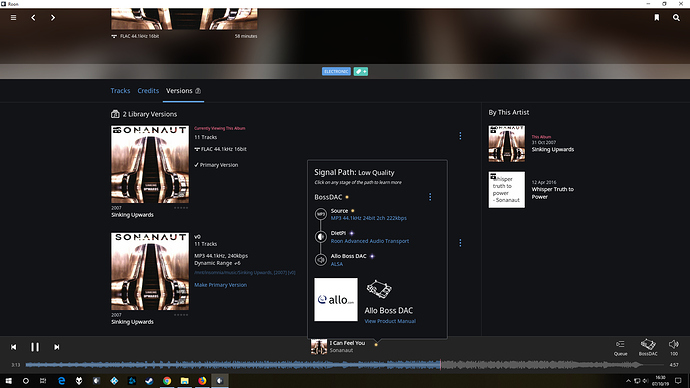Image resolution: width=690 pixels, height=388 pixels.
Task: Open View Product Manual link
Action: coord(390,321)
